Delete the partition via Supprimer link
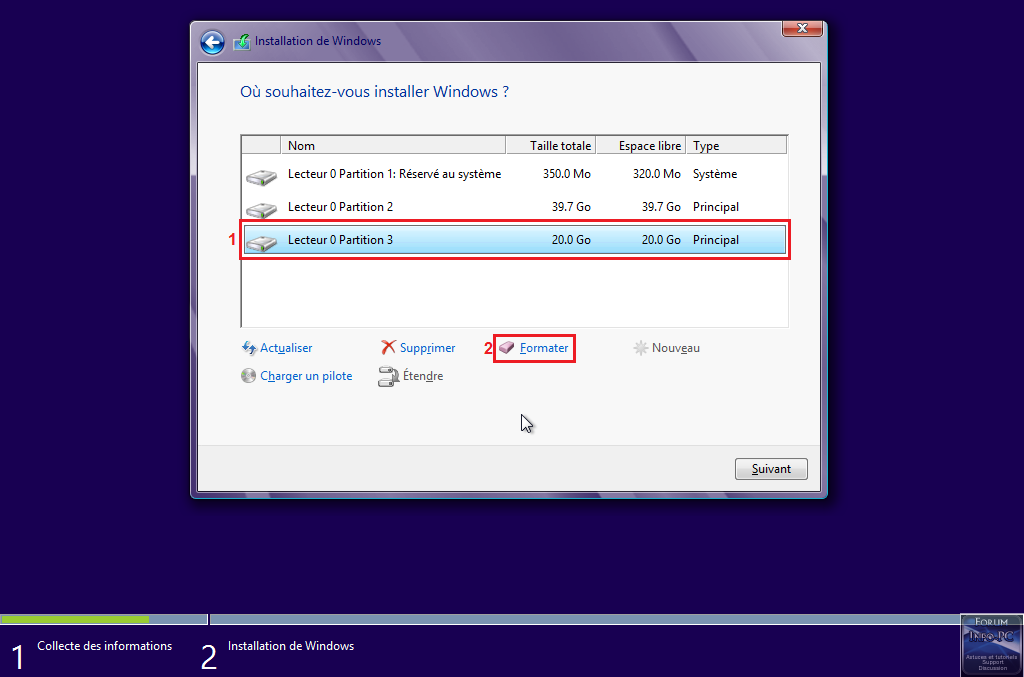 (x=427, y=348)
